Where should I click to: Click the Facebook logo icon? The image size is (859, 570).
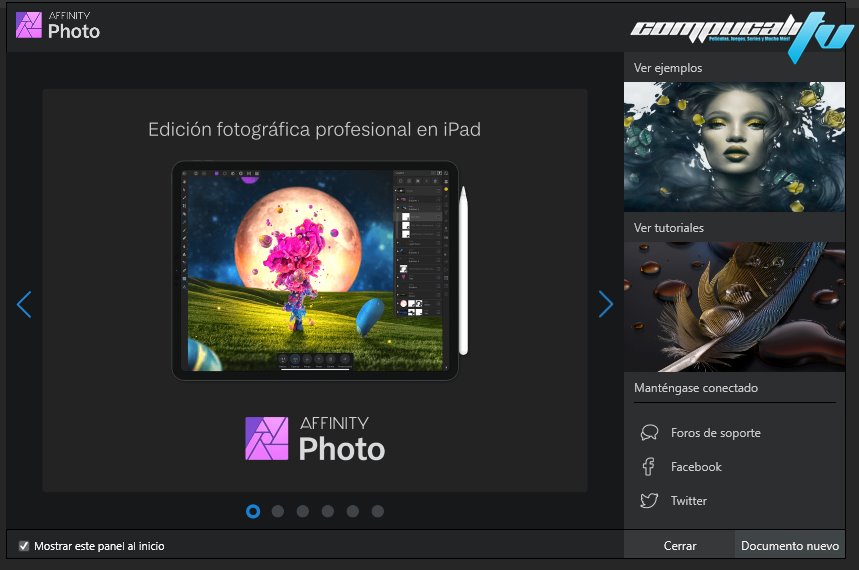point(649,466)
